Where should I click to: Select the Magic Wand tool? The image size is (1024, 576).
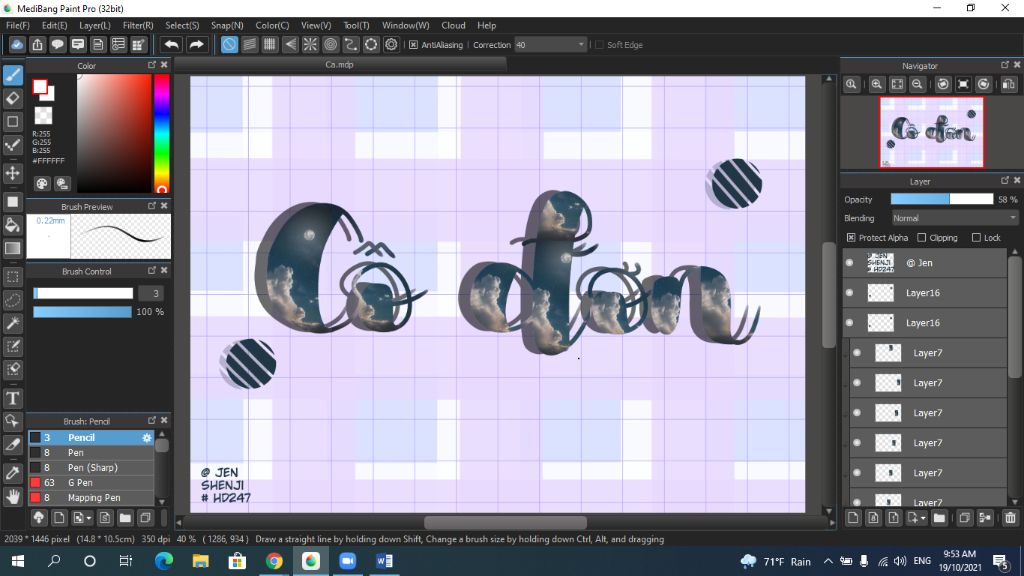[12, 323]
